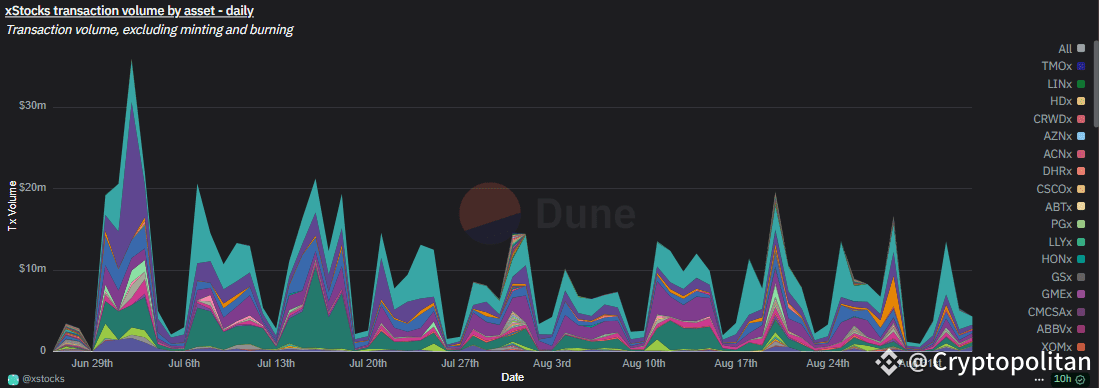Open the xStocks transaction volume chart title link
Screen dimensions: 1099x388
130,11
